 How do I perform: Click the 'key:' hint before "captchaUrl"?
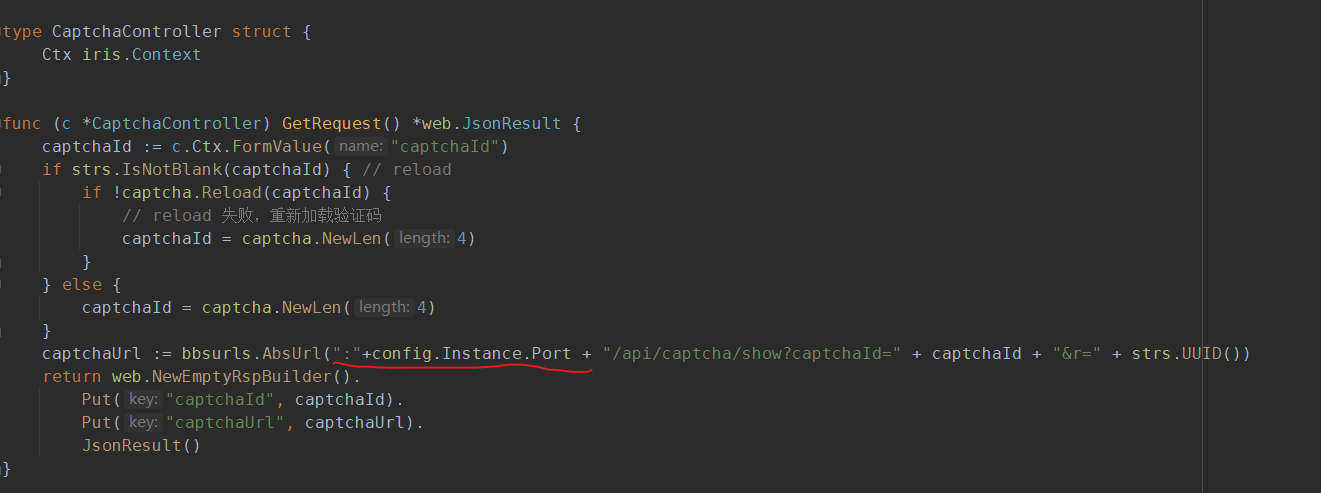143,422
